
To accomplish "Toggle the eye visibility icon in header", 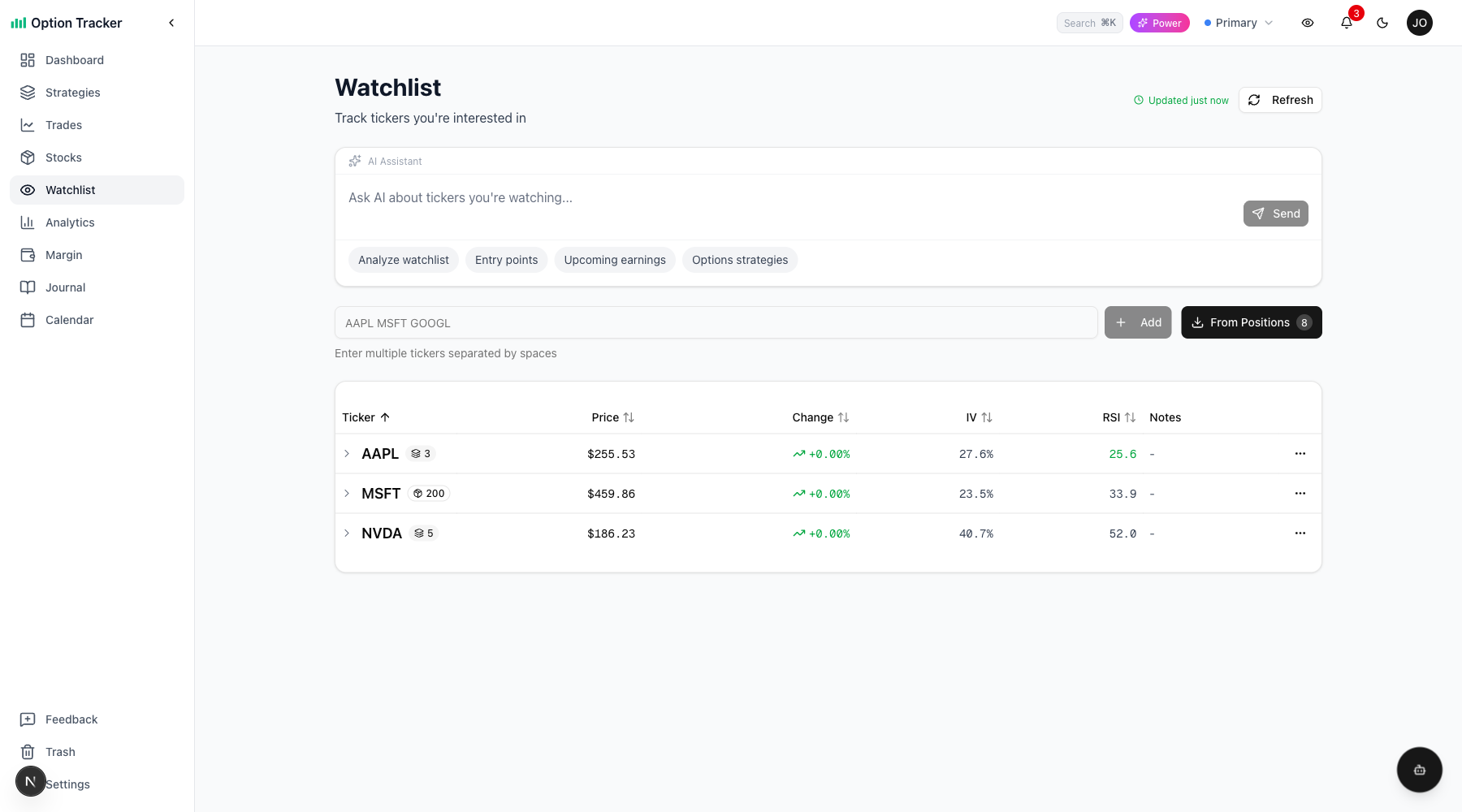I will coord(1308,23).
